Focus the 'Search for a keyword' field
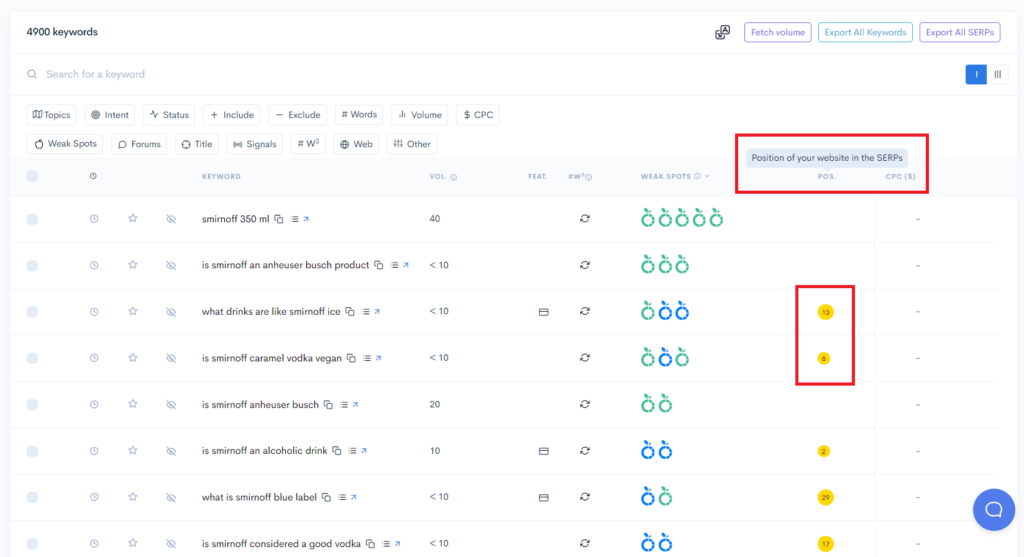This screenshot has width=1024, height=557. pyautogui.click(x=490, y=74)
